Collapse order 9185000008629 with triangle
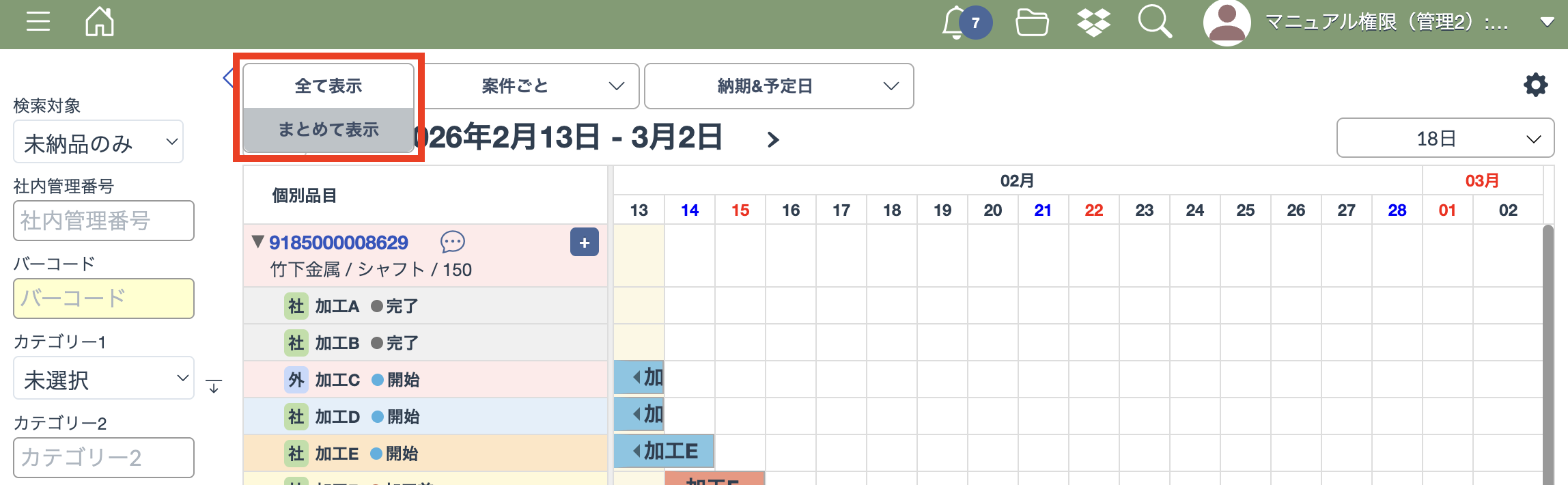 (x=257, y=242)
